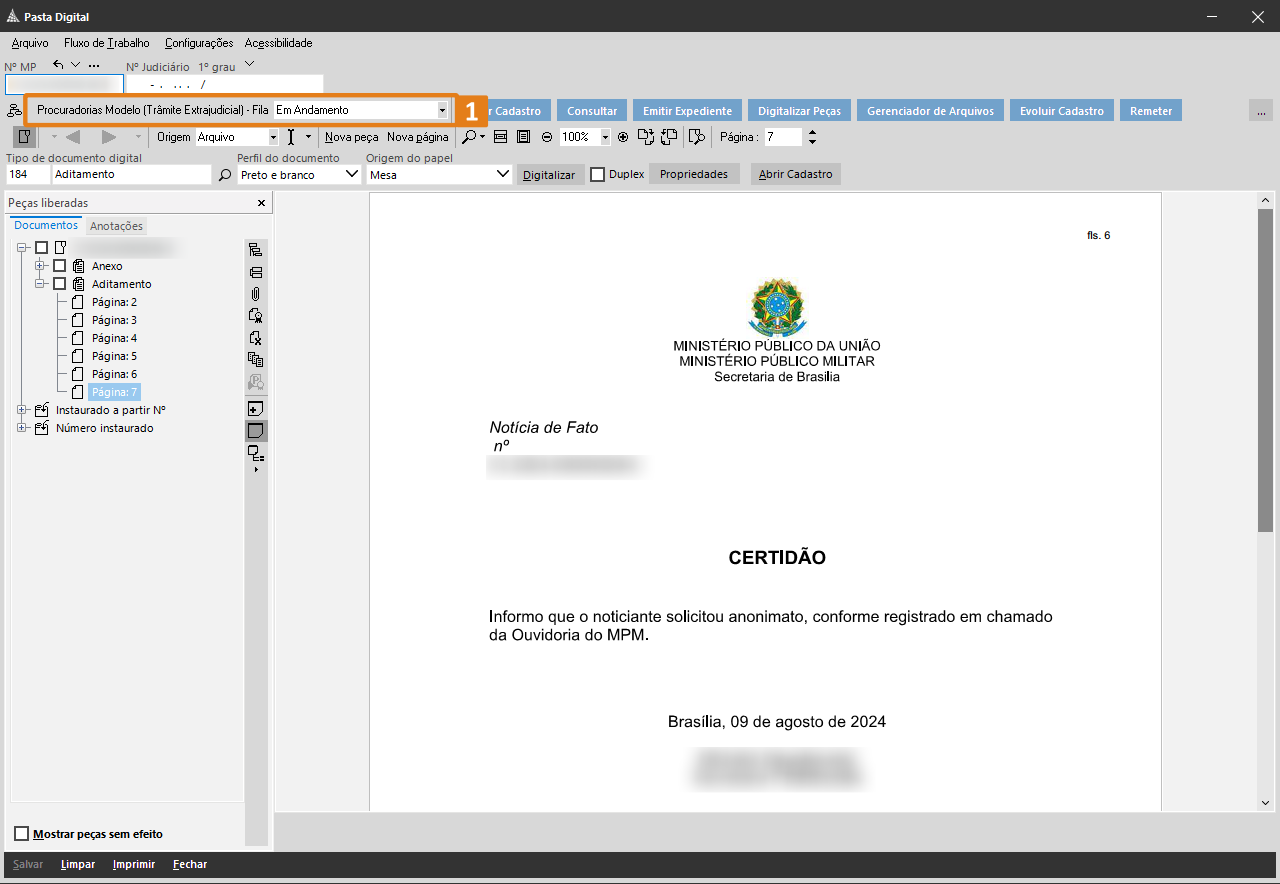Click the next page right arrow
The width and height of the screenshot is (1280, 884).
(110, 137)
